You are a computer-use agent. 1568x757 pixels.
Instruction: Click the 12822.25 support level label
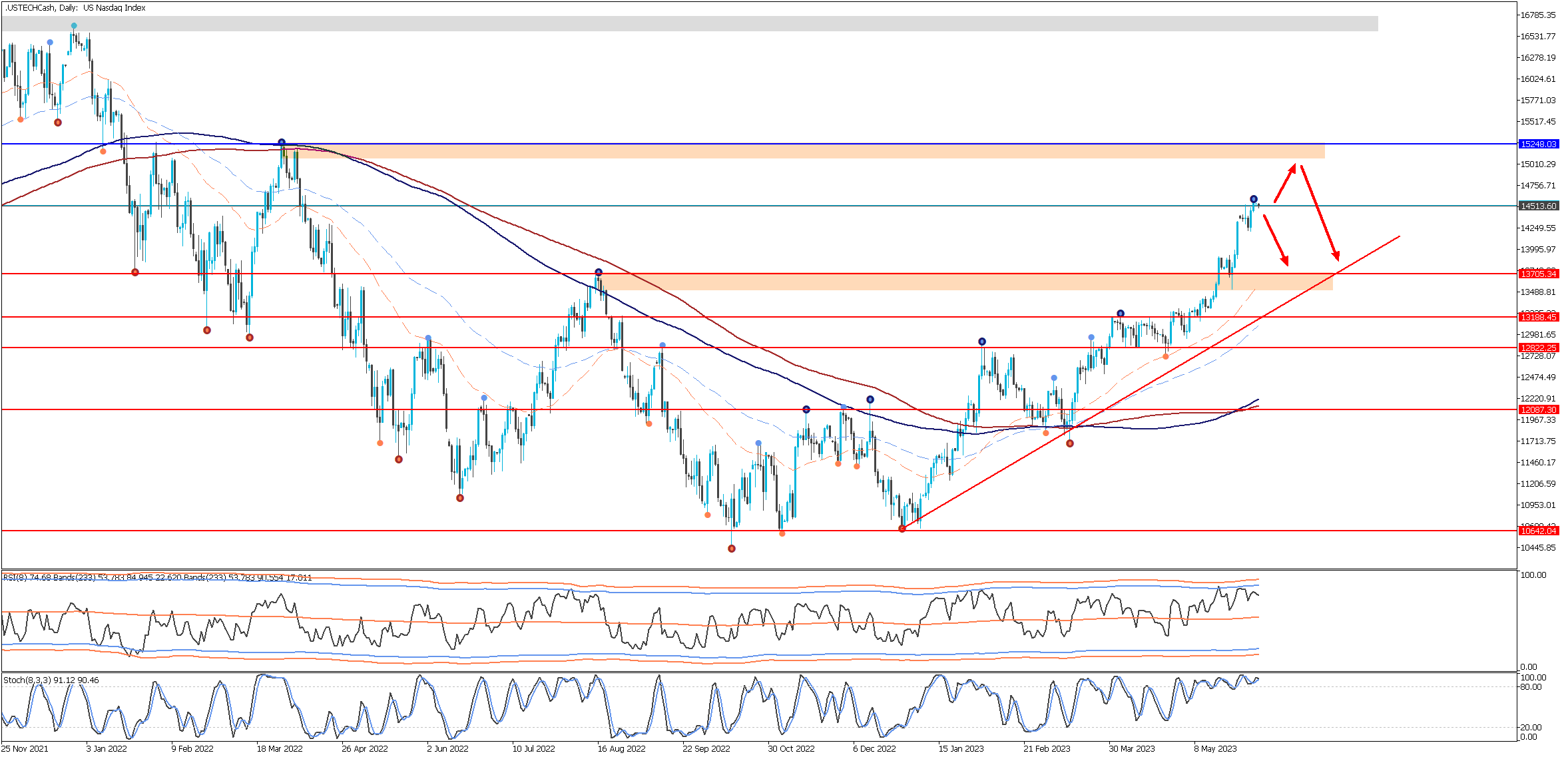click(1538, 348)
